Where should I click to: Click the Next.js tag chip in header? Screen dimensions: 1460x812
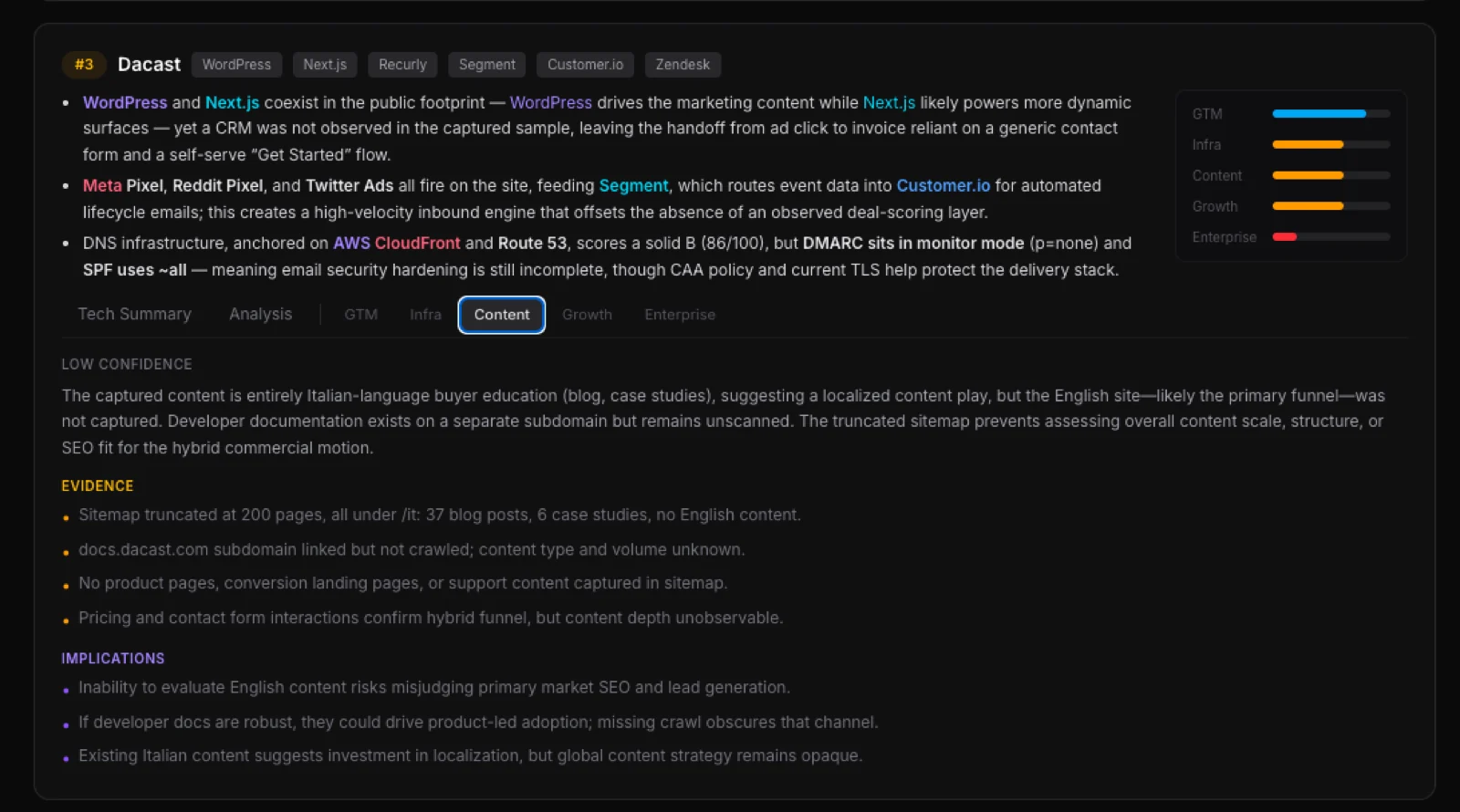[325, 65]
